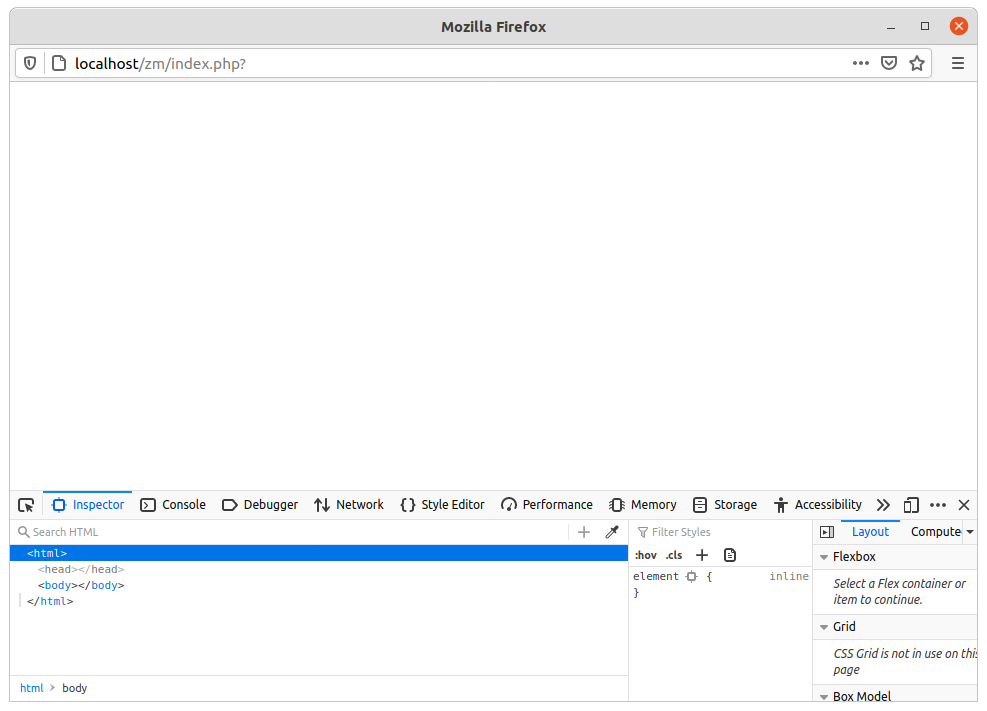Viewport: 987px width, 711px height.
Task: Close the Firefox window
Action: [x=959, y=26]
